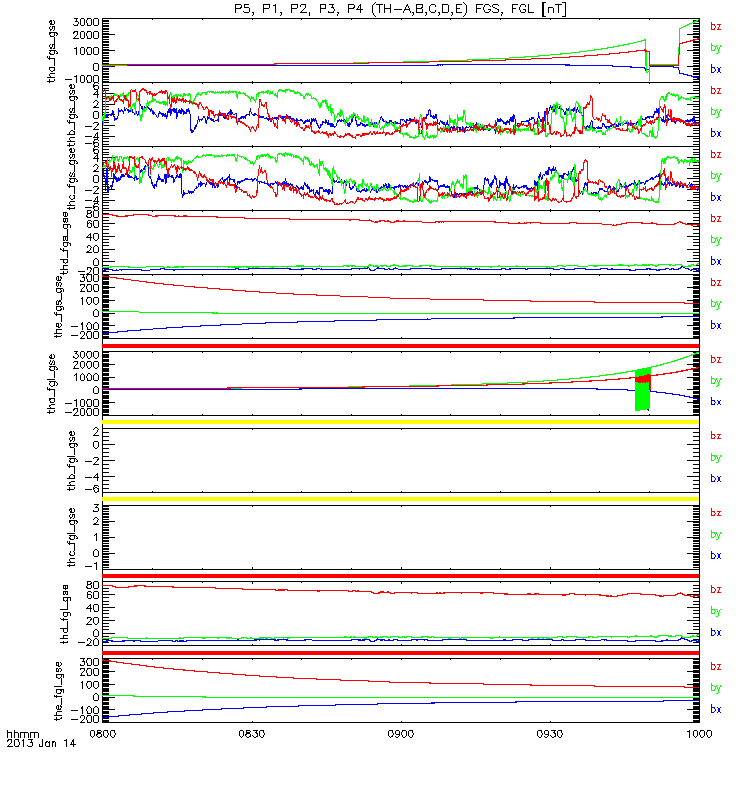Pick the by legend of thd_fgs_gse panel

click(x=716, y=240)
